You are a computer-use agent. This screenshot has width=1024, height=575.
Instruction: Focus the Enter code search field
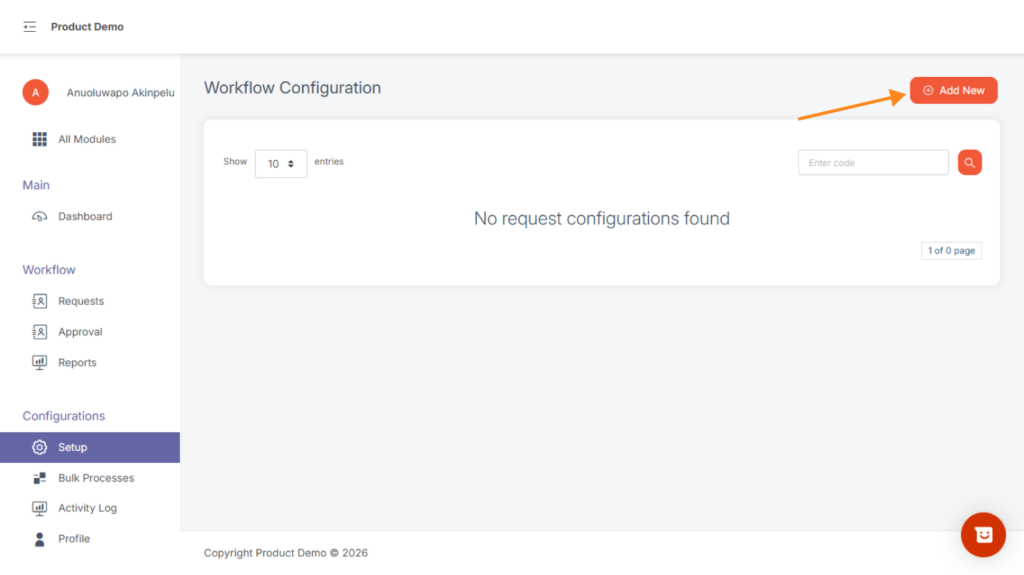coord(873,163)
